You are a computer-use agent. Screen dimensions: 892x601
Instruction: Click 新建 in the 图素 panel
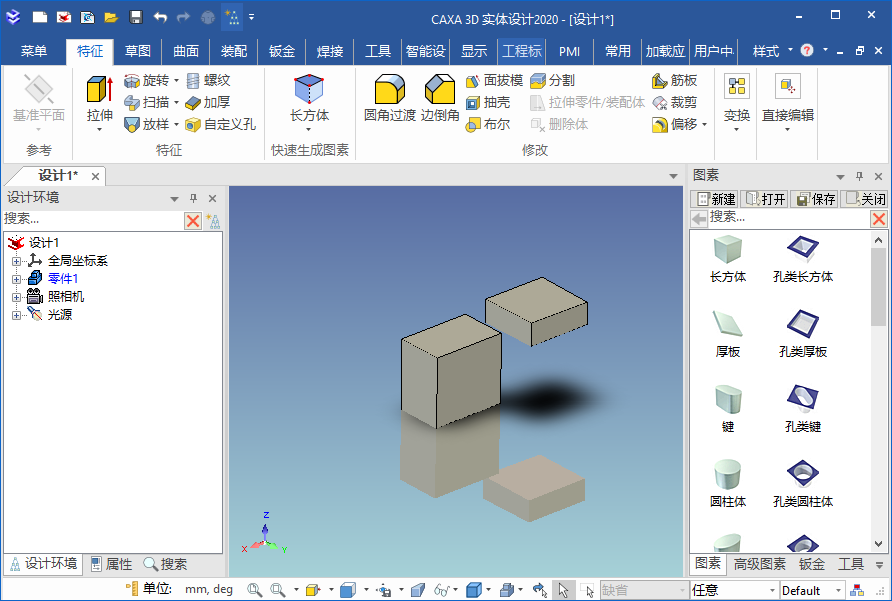click(x=716, y=199)
